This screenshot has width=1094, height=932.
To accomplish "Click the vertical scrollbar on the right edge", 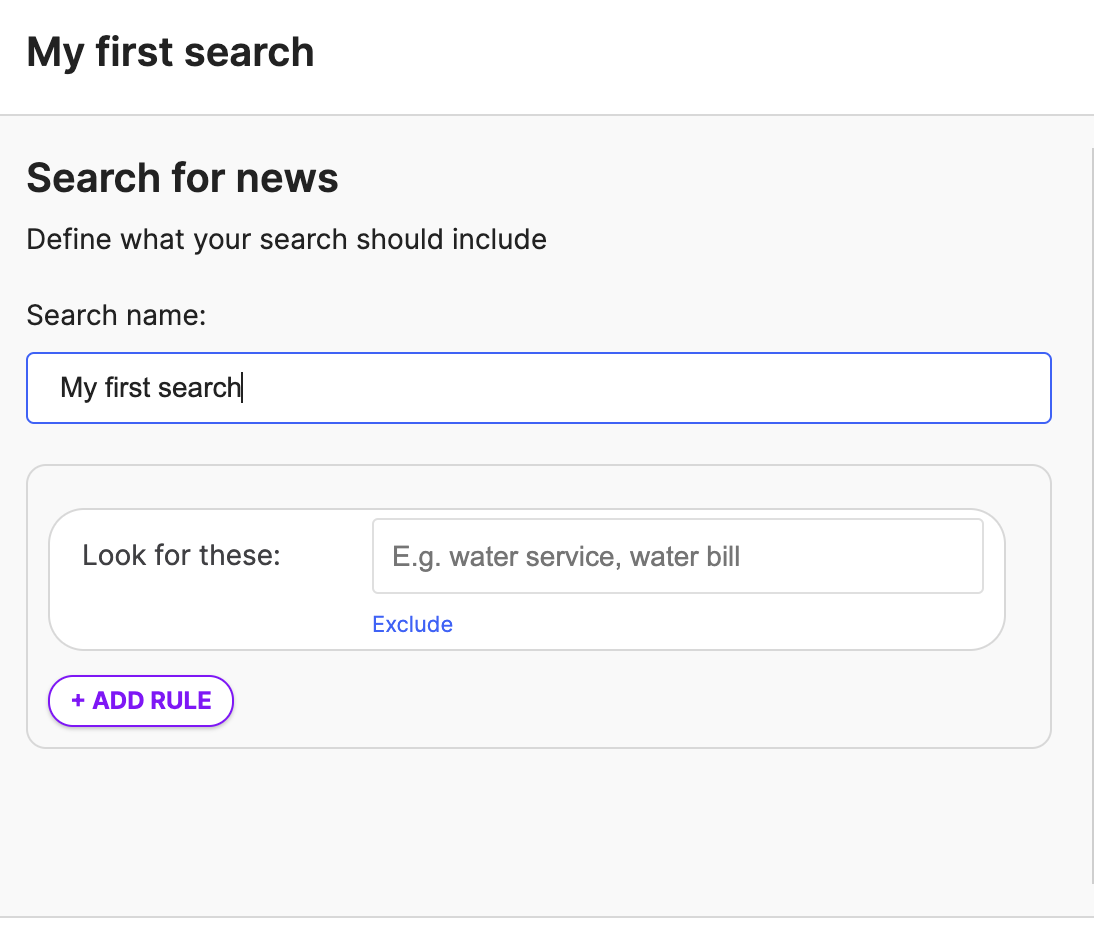I will (x=1091, y=516).
